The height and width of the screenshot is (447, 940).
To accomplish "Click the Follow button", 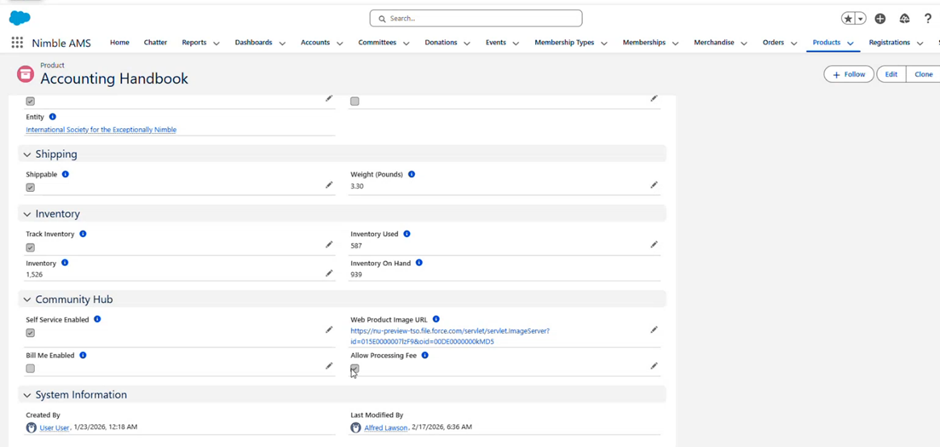I will click(849, 74).
